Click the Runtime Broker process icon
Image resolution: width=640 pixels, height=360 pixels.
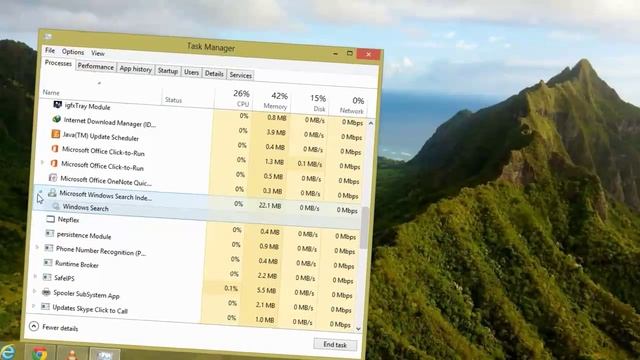pos(48,262)
